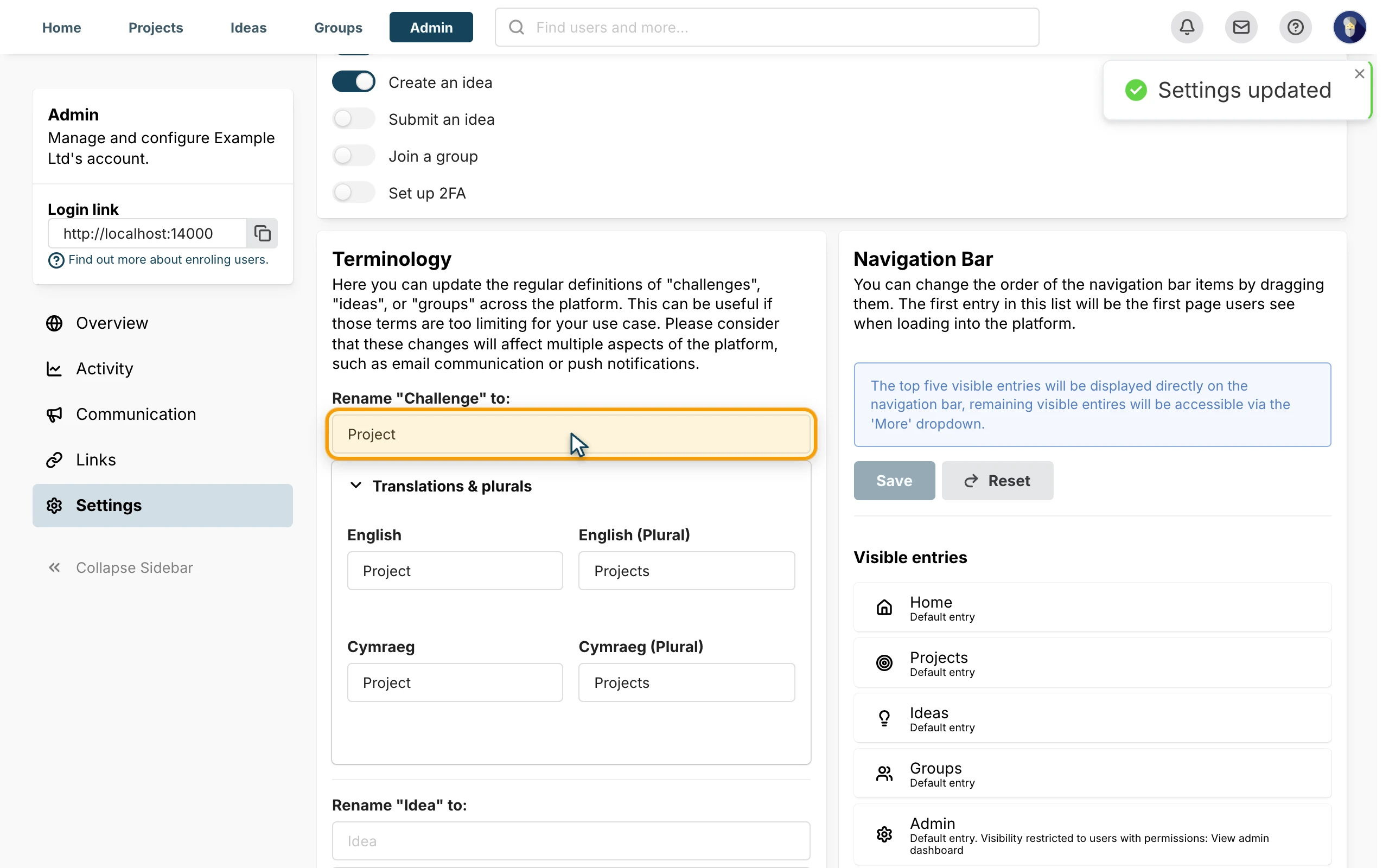Select the login link URL field

pyautogui.click(x=148, y=233)
